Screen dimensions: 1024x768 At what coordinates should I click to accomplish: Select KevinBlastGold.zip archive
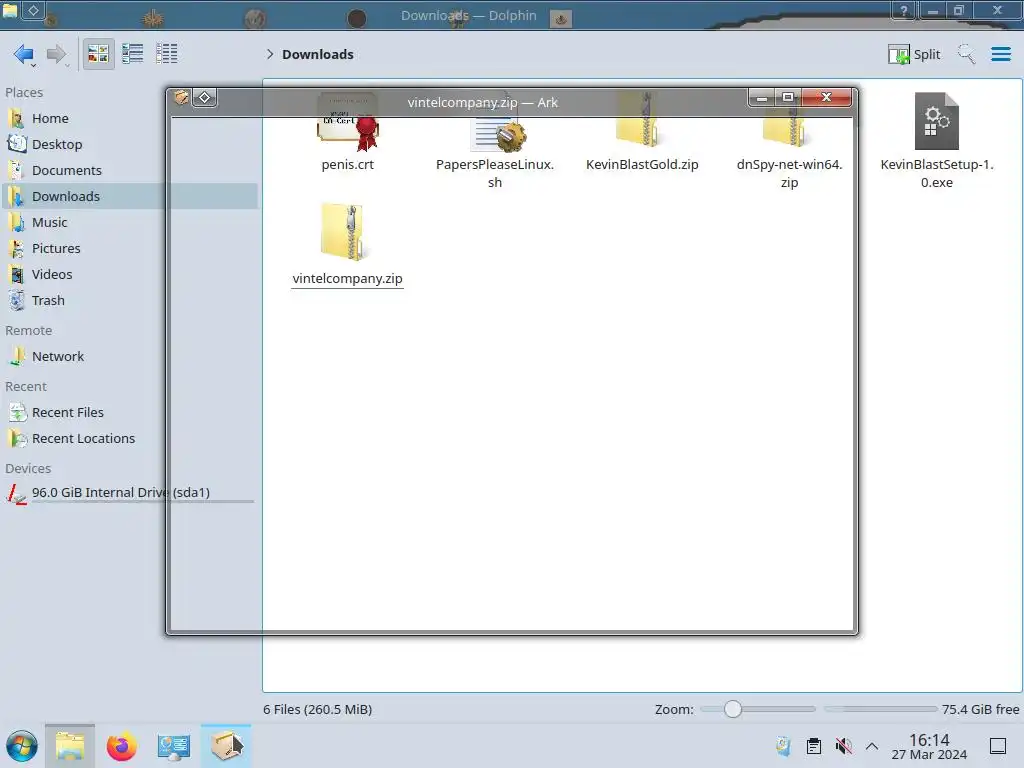tap(642, 134)
